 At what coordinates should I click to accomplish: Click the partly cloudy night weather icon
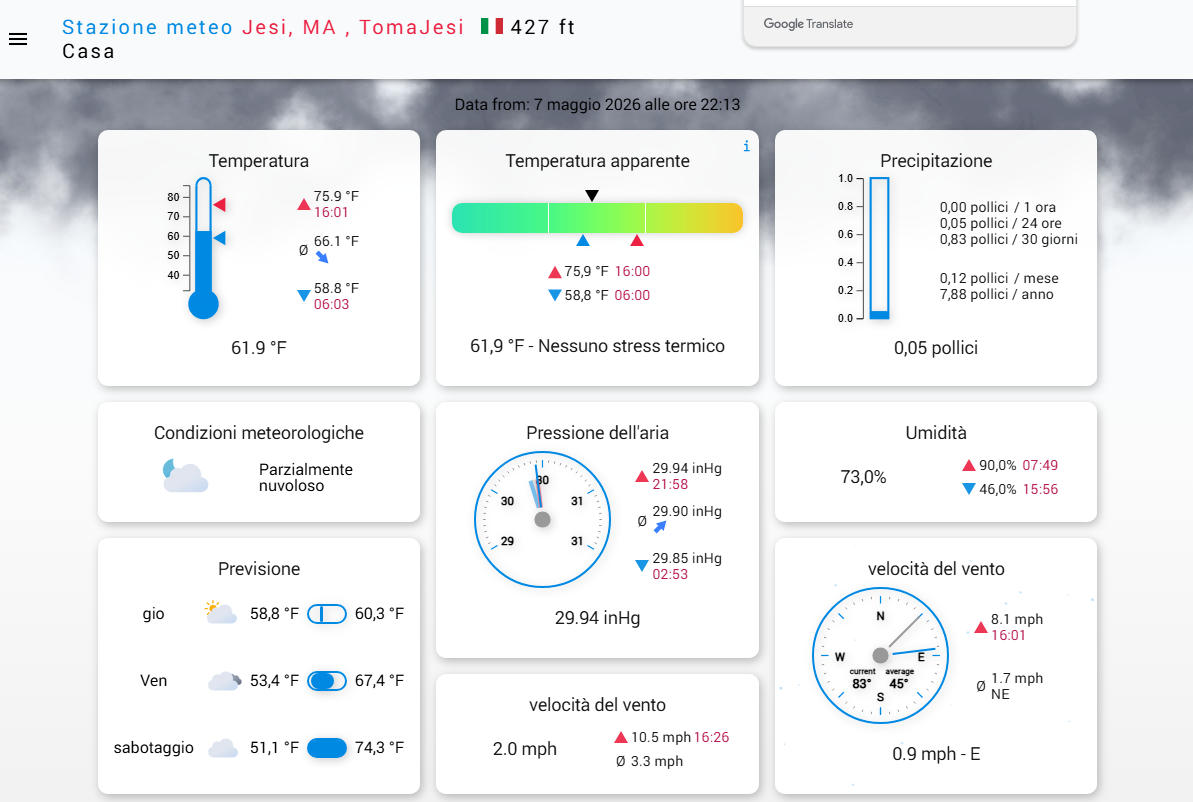(x=185, y=476)
